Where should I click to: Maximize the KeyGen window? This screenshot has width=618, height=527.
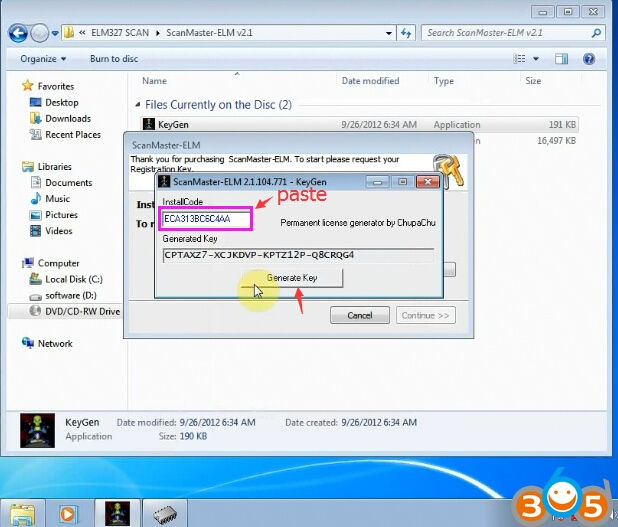[x=402, y=182]
